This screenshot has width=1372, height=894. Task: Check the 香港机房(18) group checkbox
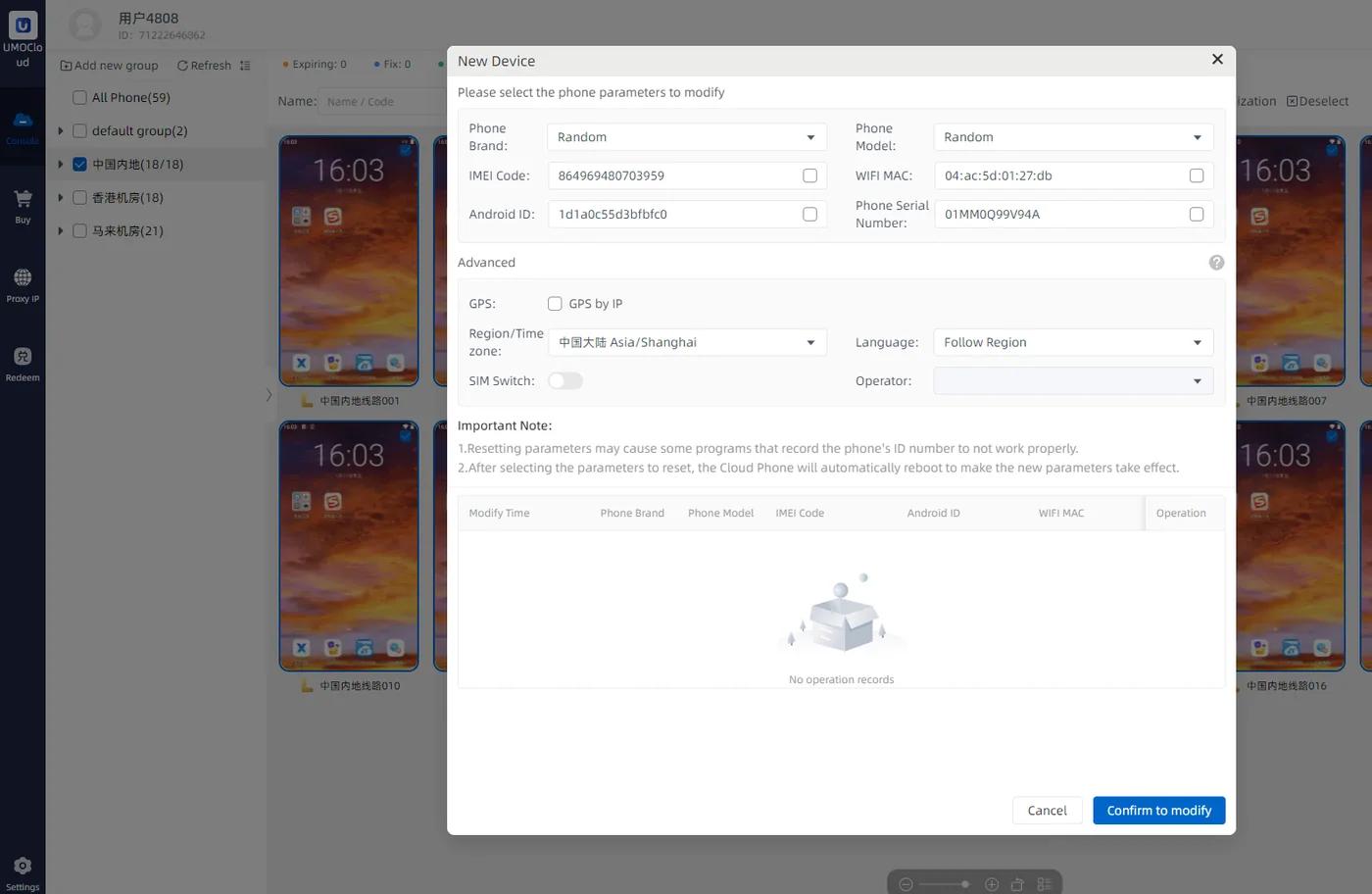[x=80, y=197]
